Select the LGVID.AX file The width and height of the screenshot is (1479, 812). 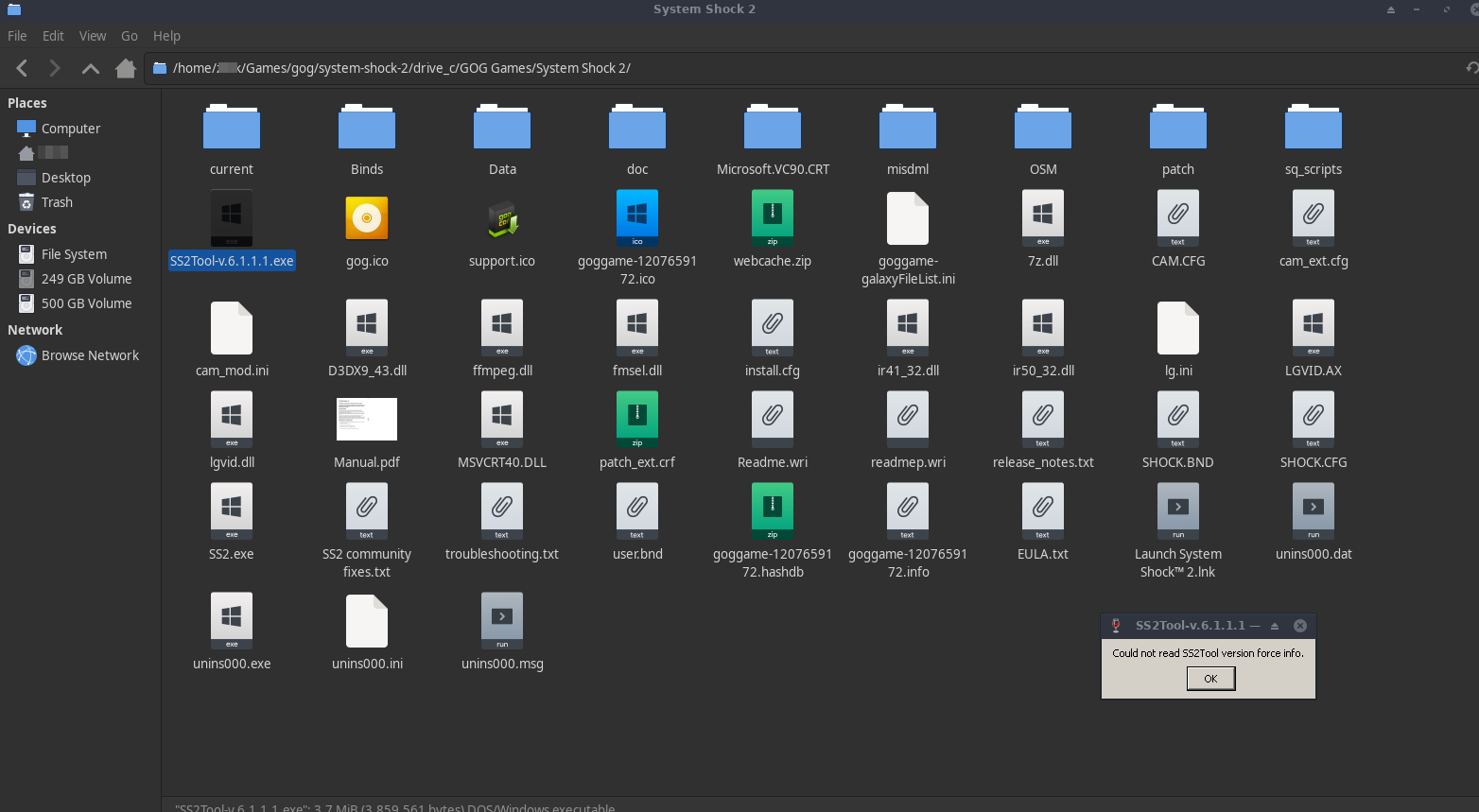(1314, 339)
